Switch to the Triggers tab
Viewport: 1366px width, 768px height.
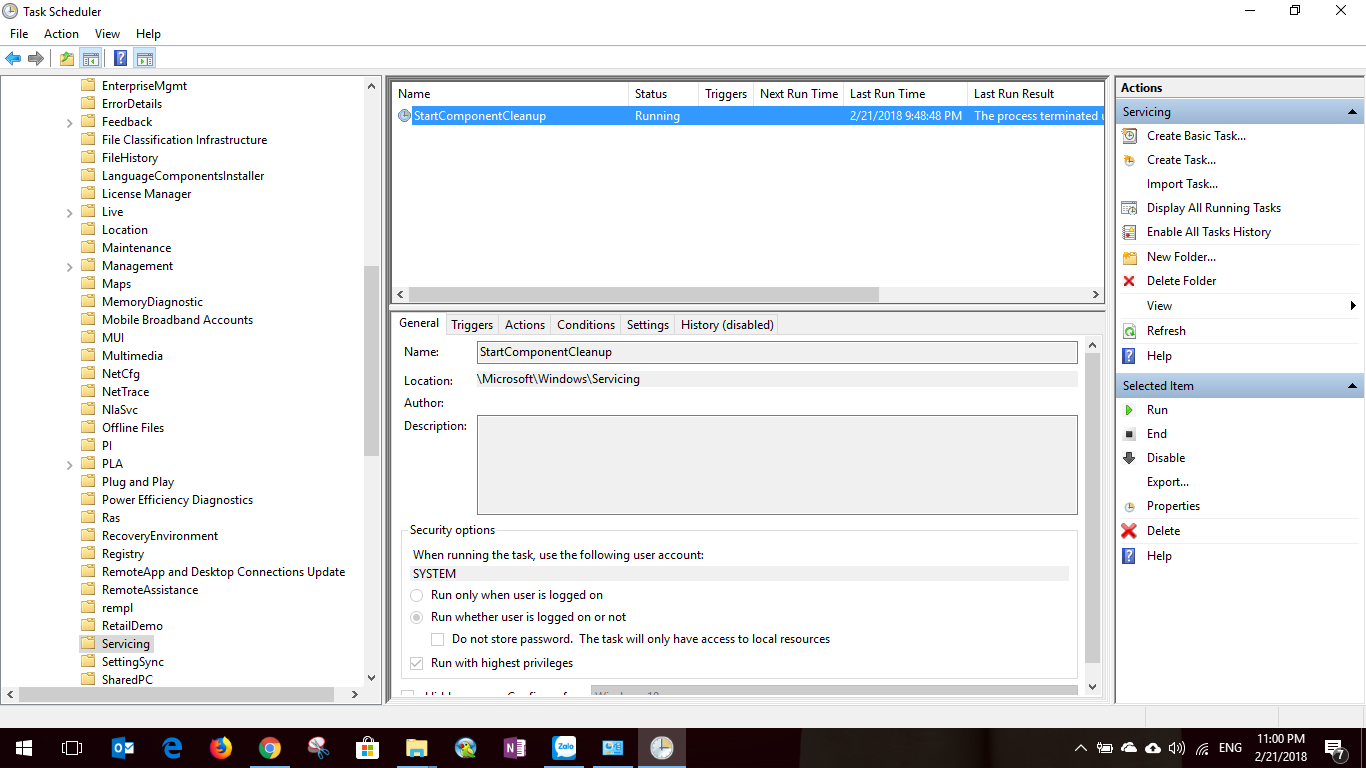[x=471, y=324]
